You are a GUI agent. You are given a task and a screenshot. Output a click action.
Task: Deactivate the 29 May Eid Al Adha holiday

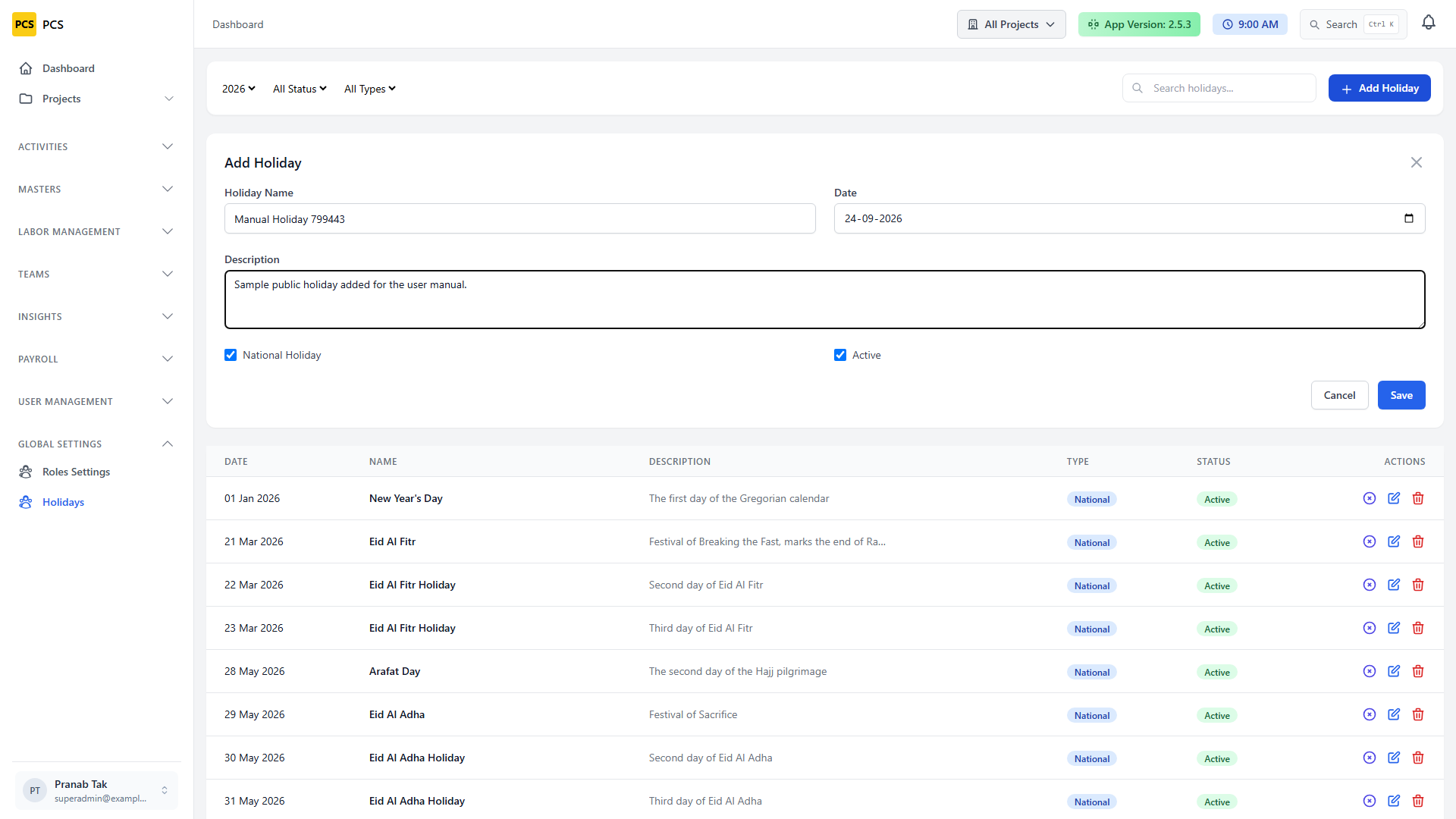[1370, 714]
